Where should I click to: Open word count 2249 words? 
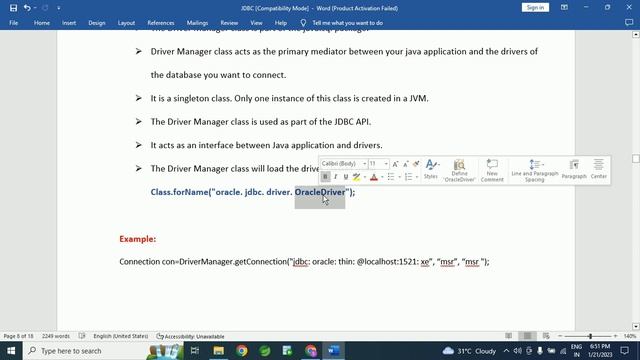coord(56,336)
